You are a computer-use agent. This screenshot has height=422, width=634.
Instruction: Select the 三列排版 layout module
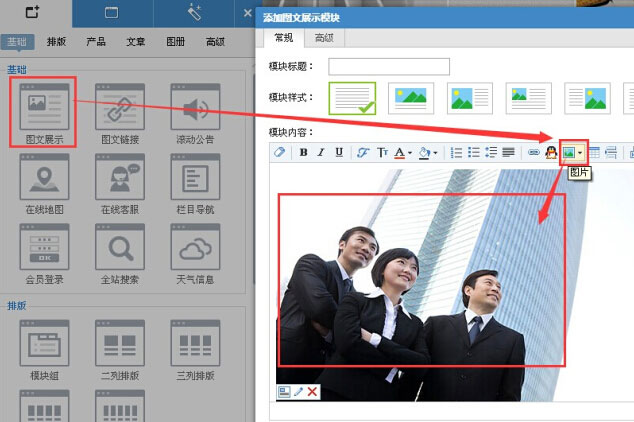[x=195, y=350]
